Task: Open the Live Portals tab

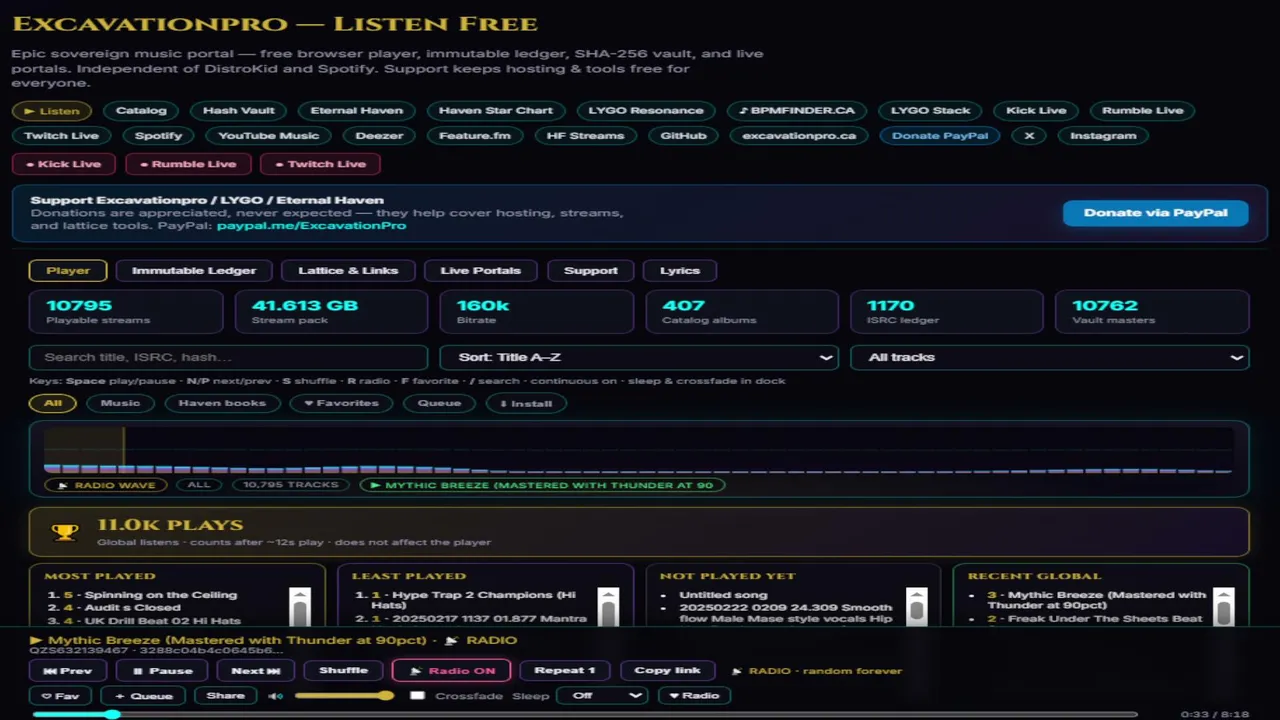Action: click(x=480, y=271)
